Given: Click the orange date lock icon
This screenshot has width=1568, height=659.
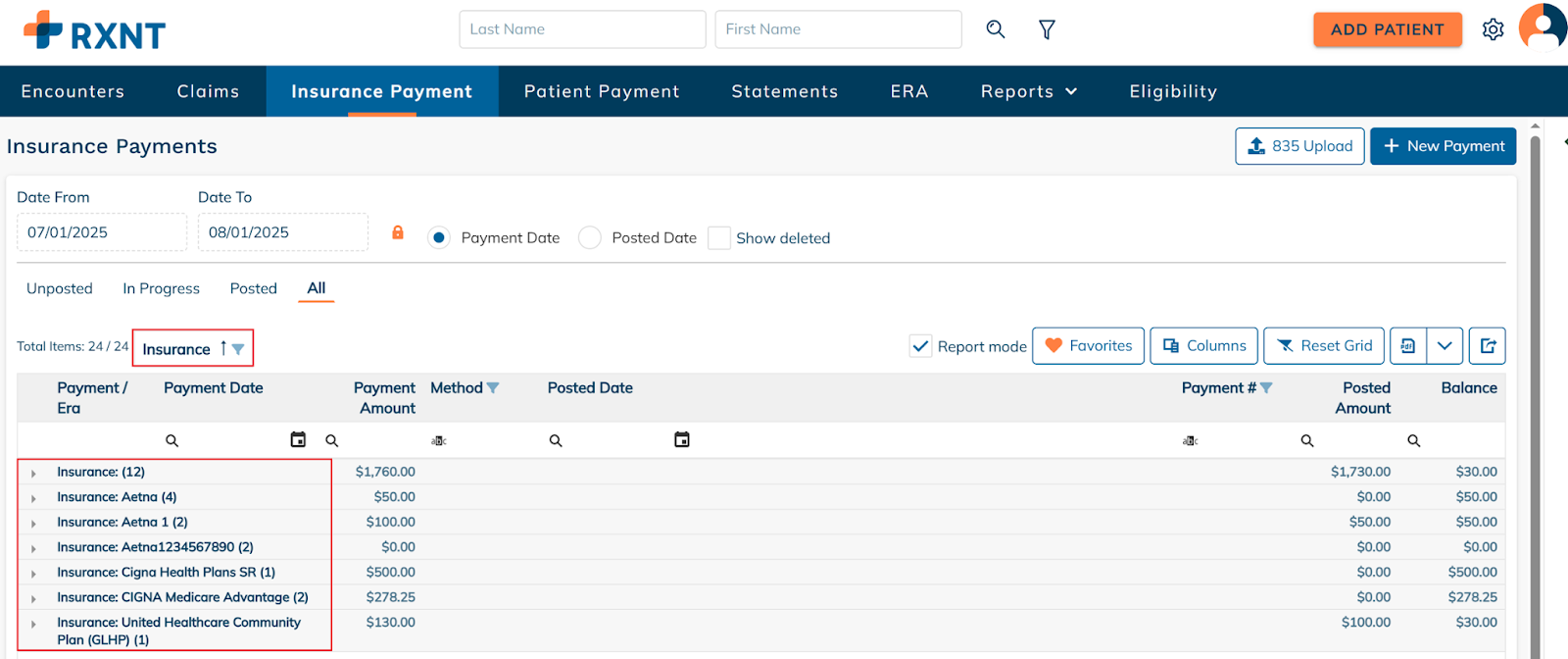Looking at the screenshot, I should [398, 232].
